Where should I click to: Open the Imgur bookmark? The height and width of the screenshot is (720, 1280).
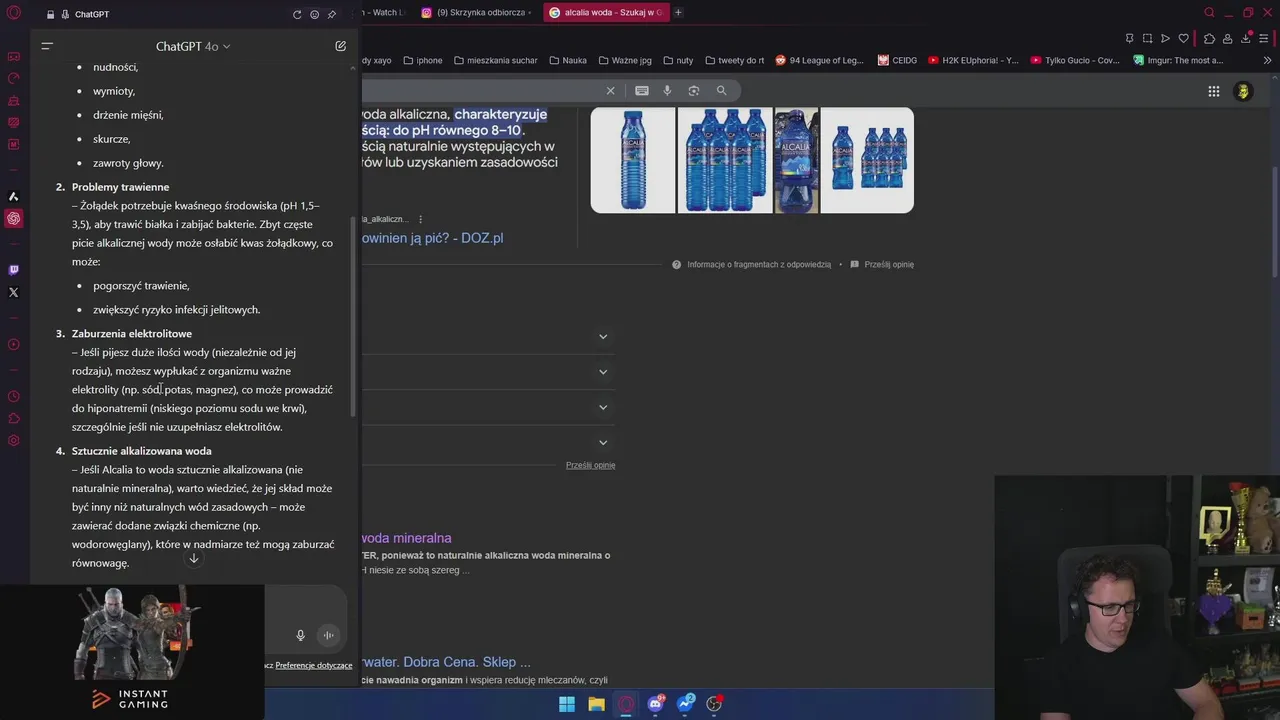(x=1178, y=60)
